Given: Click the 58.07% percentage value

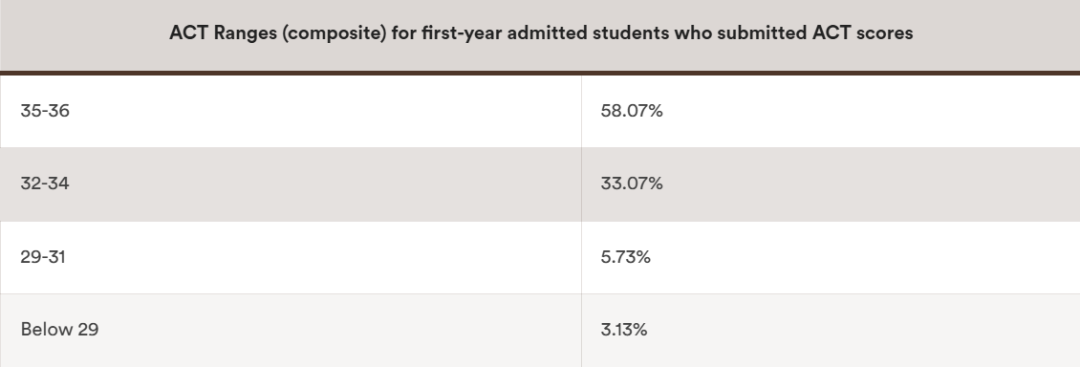Looking at the screenshot, I should click(x=632, y=110).
